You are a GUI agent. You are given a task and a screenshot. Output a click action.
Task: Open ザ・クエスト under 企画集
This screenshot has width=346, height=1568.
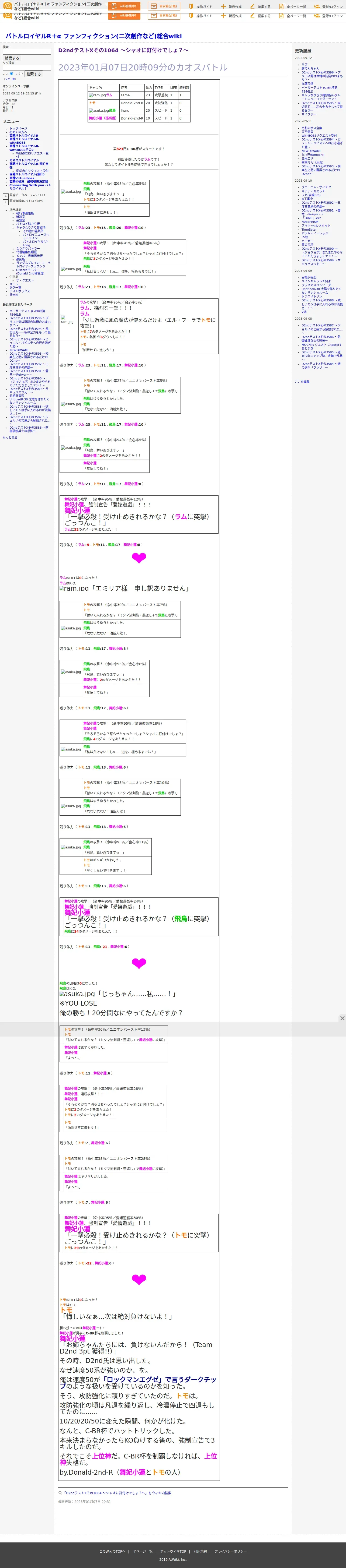click(x=25, y=280)
